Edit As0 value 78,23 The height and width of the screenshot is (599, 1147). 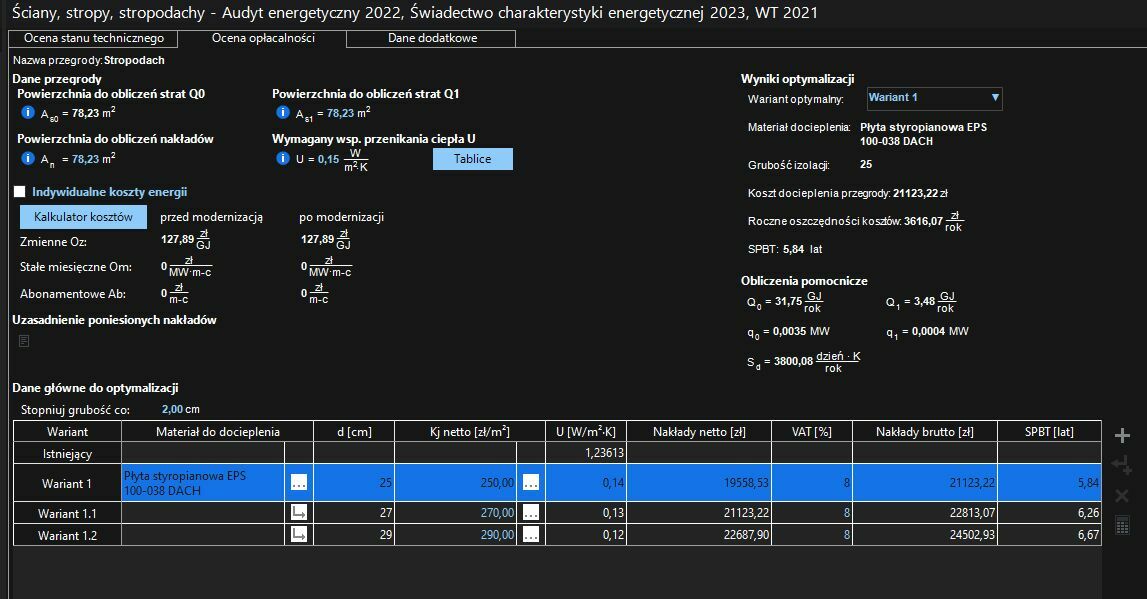click(86, 113)
